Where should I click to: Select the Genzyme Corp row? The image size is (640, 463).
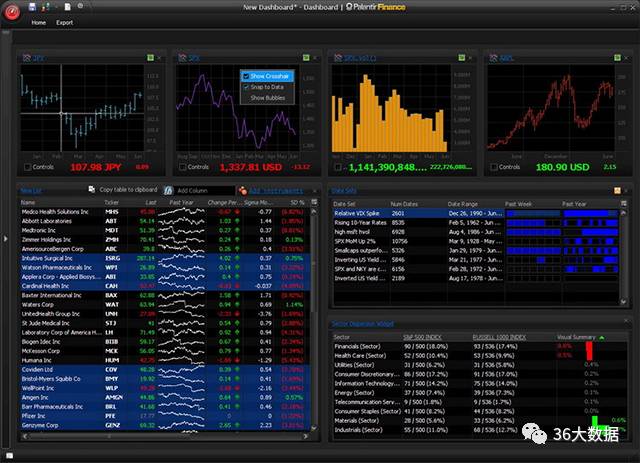165,425
